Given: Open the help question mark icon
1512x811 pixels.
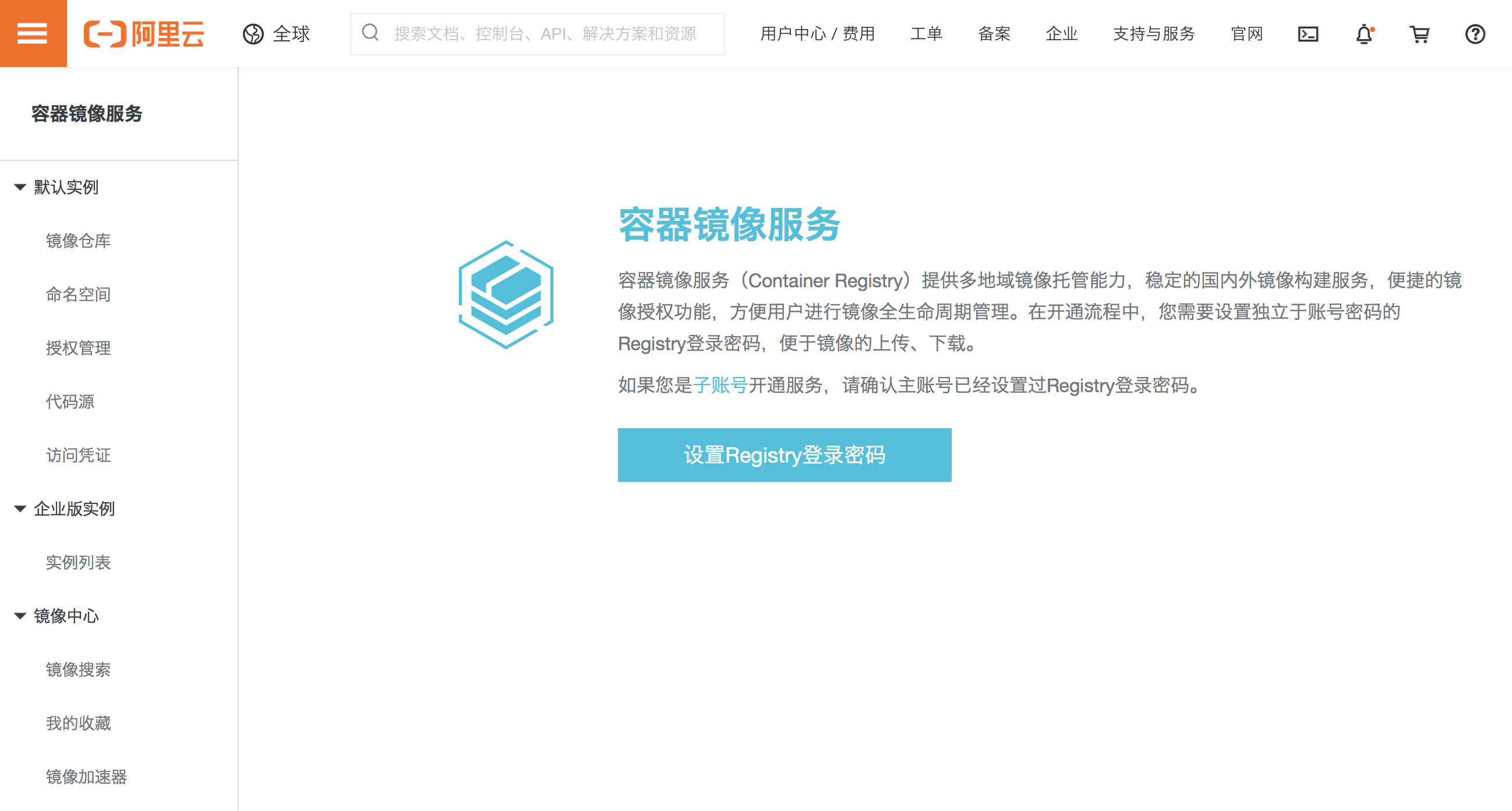Looking at the screenshot, I should [x=1475, y=34].
